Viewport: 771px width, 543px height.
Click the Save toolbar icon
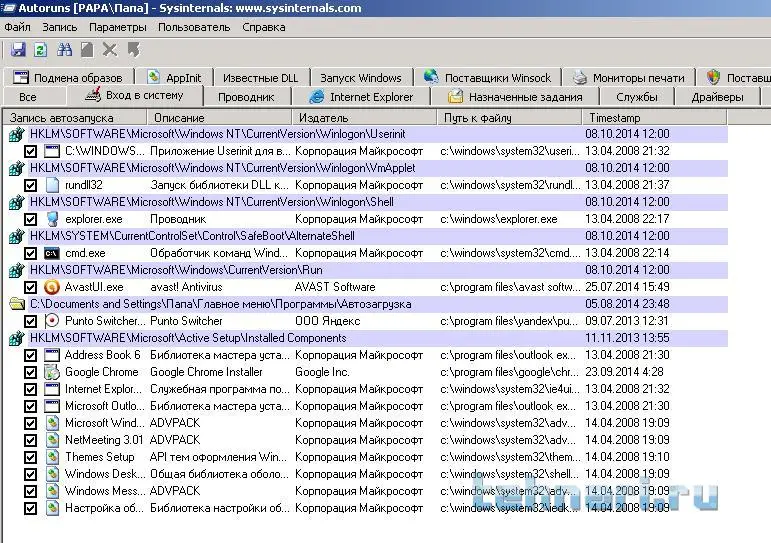[18, 50]
